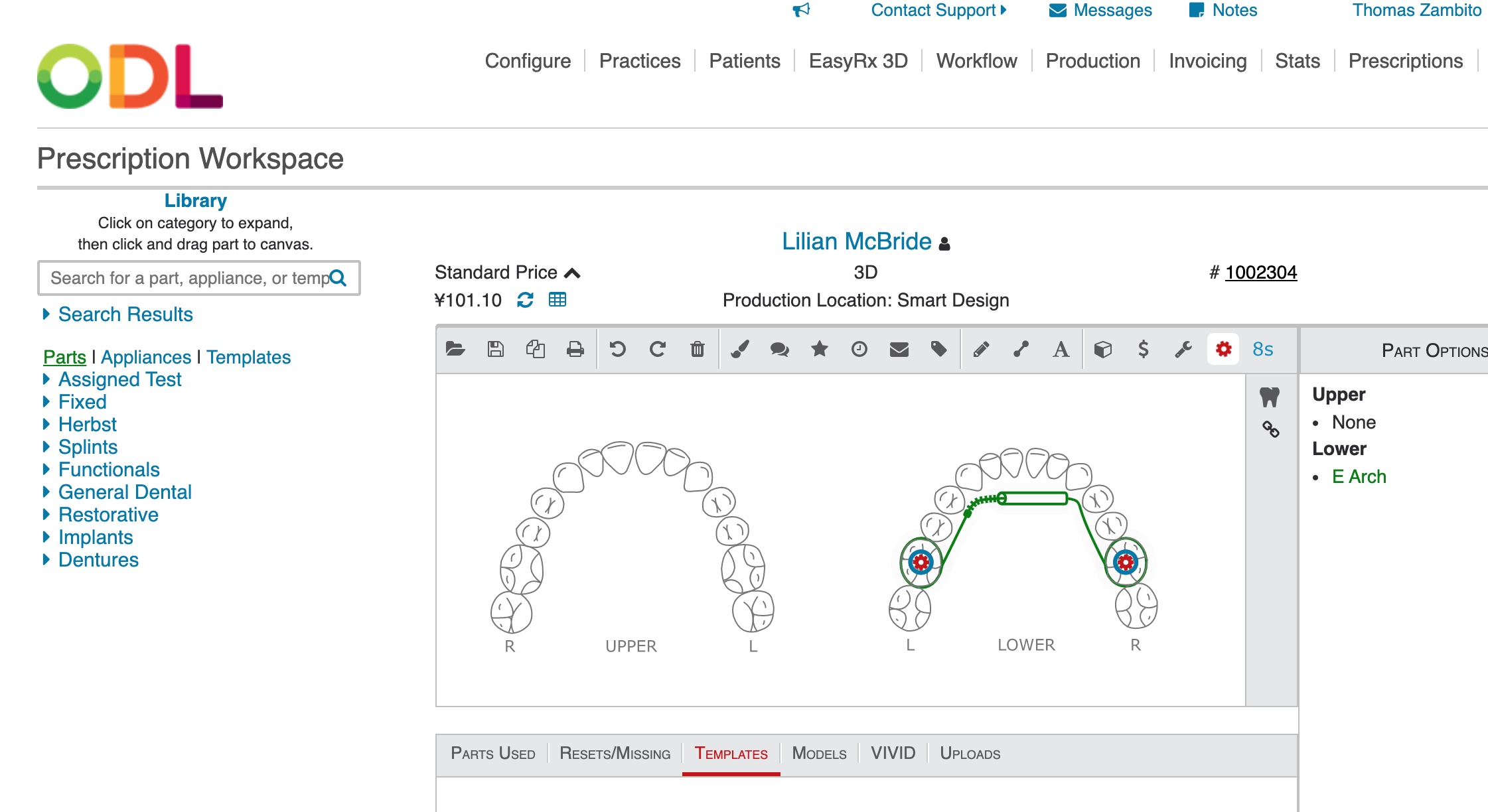
Task: Expand the Dentures library category
Action: [x=98, y=560]
